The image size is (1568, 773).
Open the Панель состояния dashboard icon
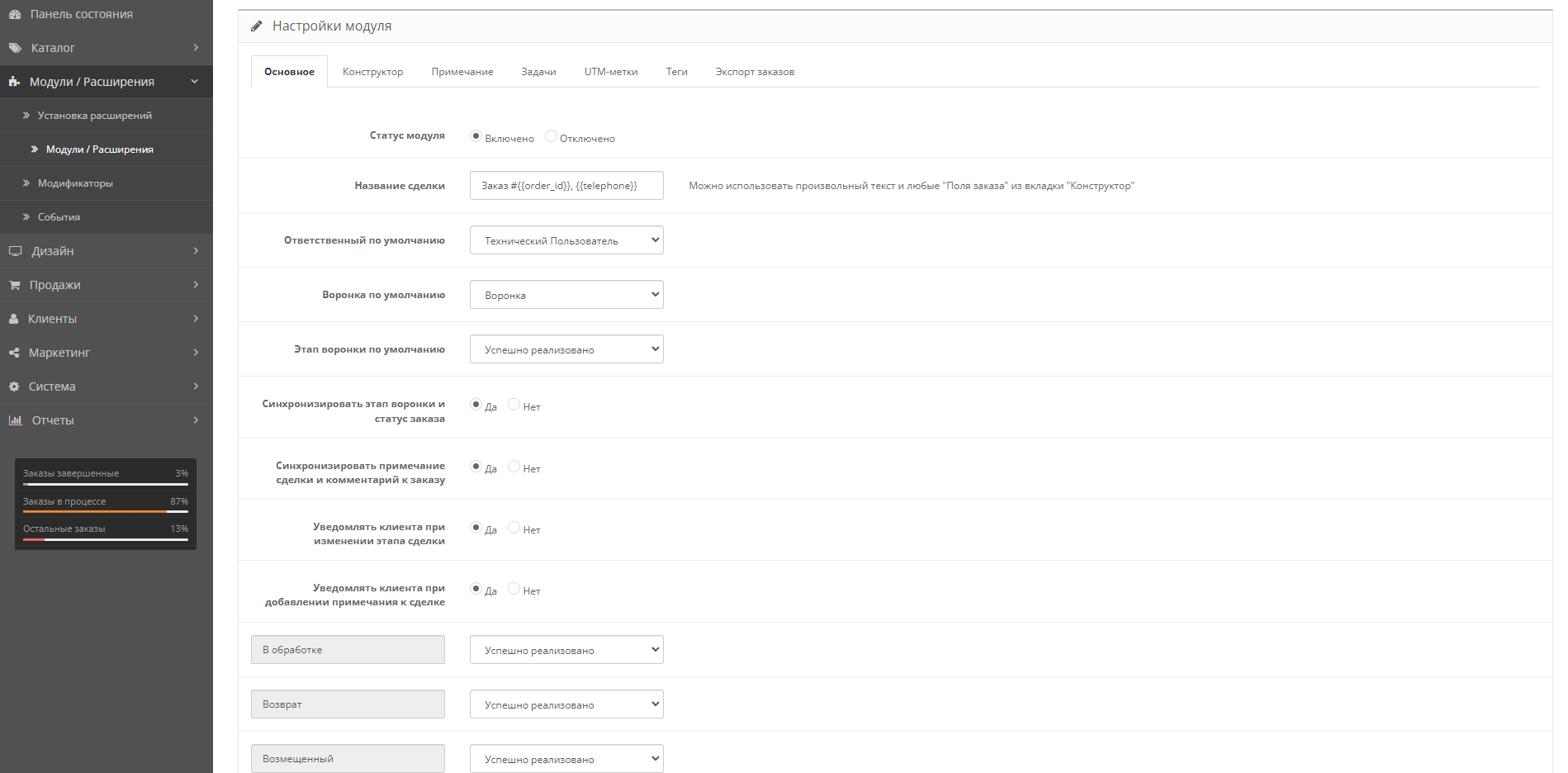tap(15, 14)
